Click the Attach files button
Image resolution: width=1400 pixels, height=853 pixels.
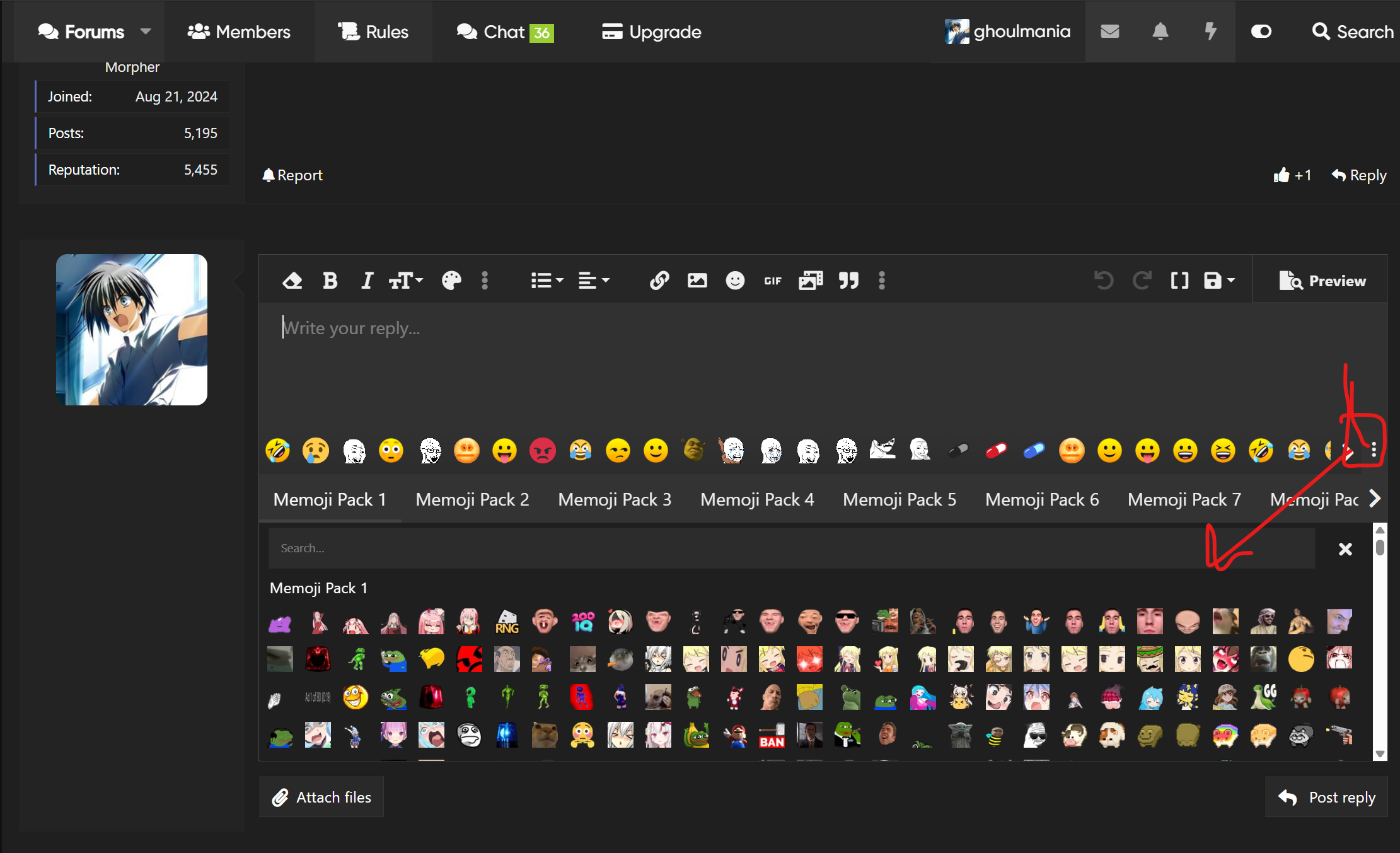321,797
